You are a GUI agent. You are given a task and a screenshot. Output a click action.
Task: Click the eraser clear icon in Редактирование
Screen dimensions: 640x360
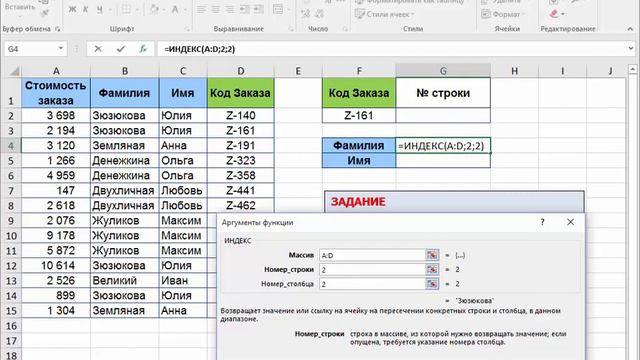coord(553,14)
